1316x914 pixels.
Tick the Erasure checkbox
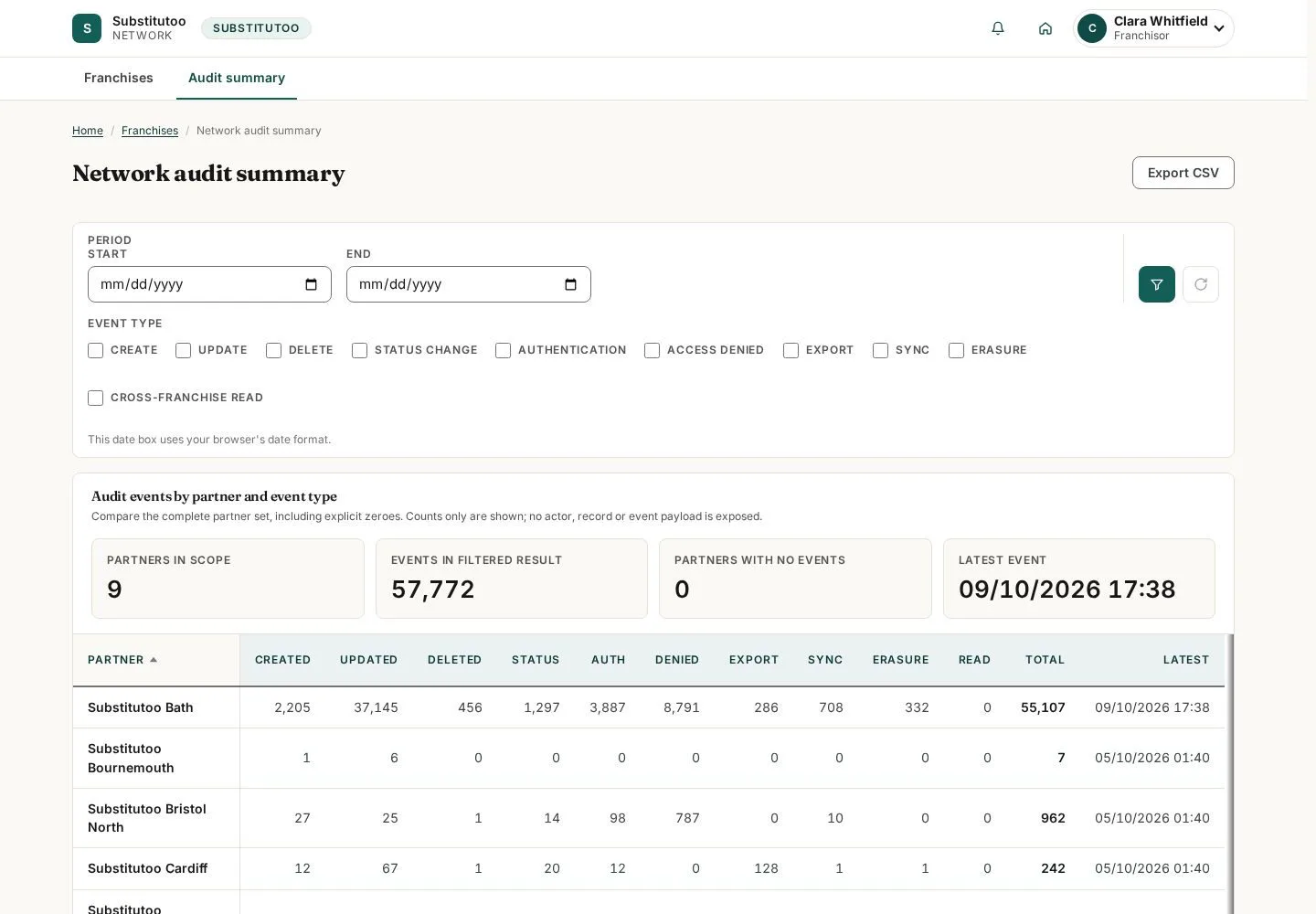[x=956, y=350]
